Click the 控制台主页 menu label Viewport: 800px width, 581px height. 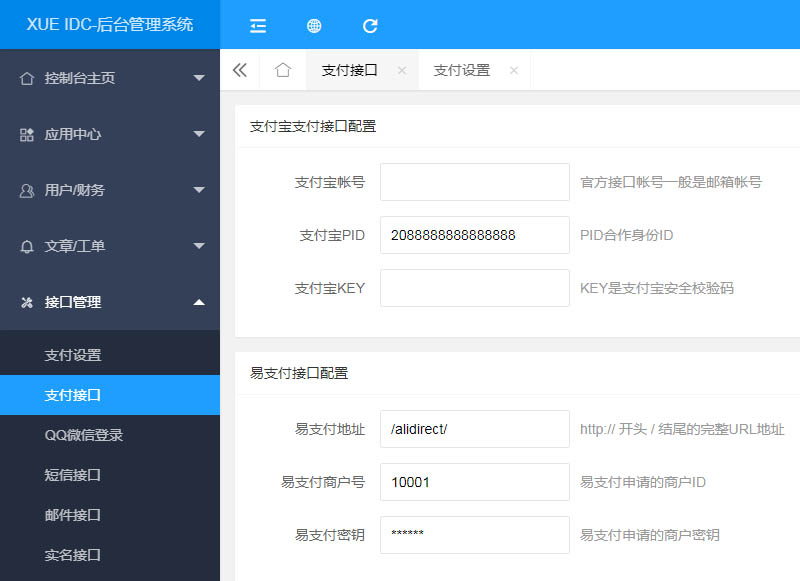[x=80, y=78]
